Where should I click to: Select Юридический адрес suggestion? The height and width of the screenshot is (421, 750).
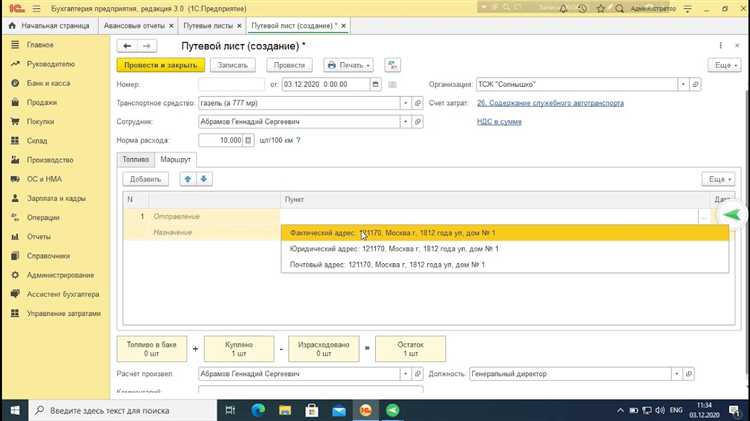pyautogui.click(x=505, y=249)
